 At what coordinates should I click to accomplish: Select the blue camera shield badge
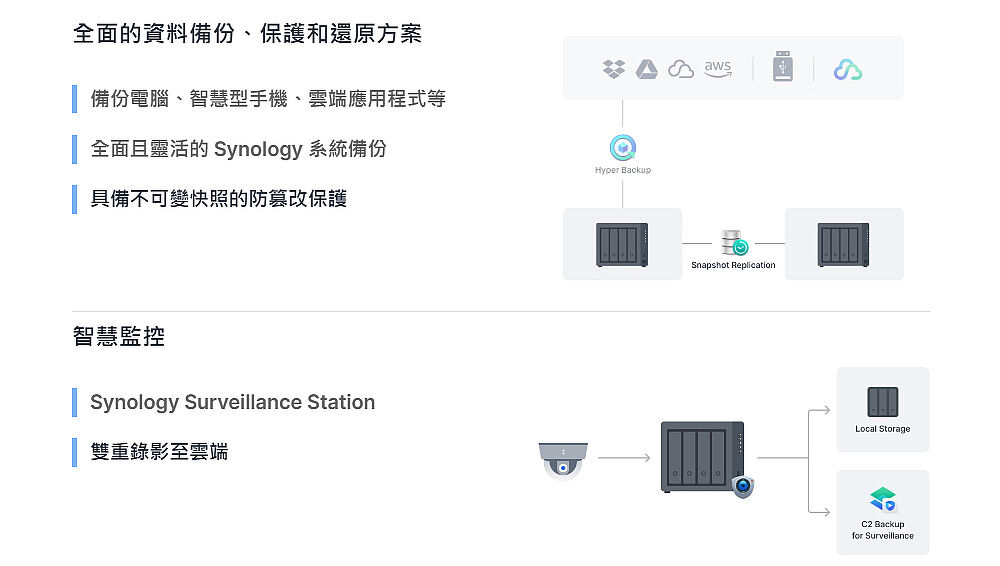(742, 487)
